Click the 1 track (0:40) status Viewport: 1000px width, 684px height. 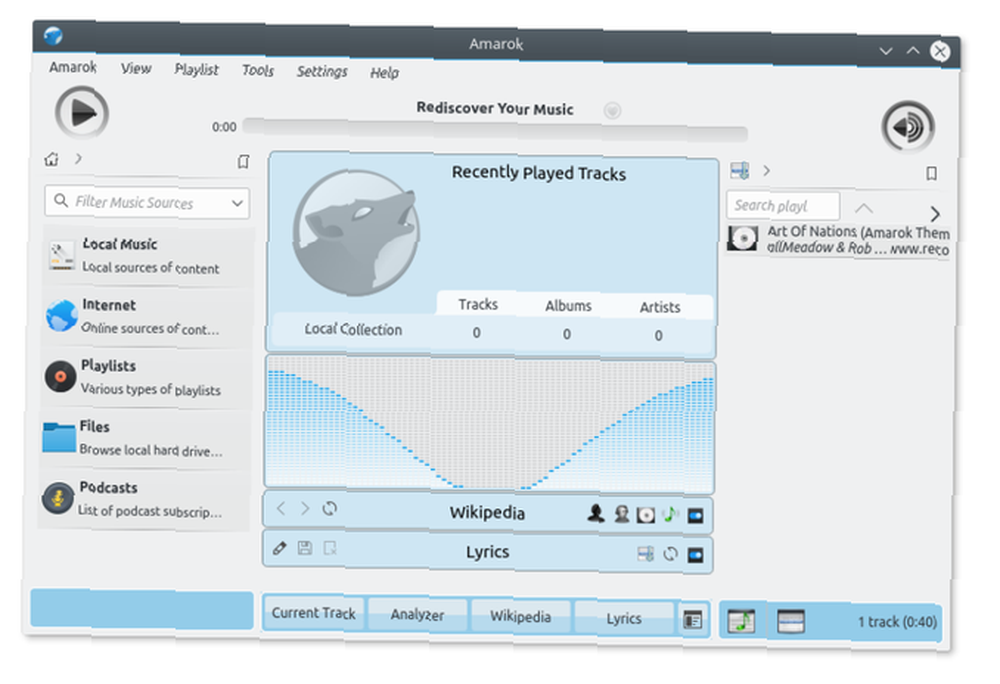tap(897, 622)
